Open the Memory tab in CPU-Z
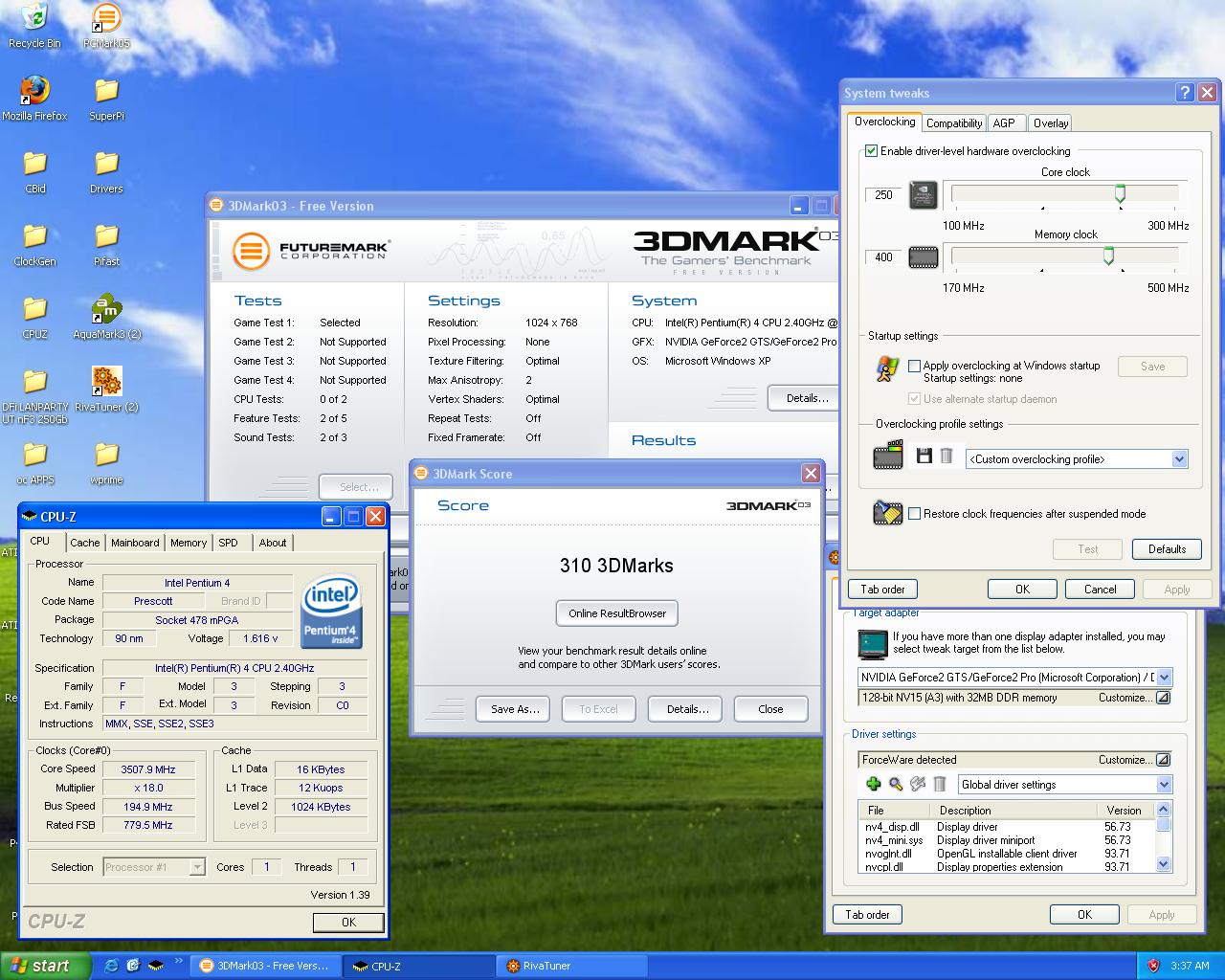The width and height of the screenshot is (1225, 980). [x=189, y=543]
